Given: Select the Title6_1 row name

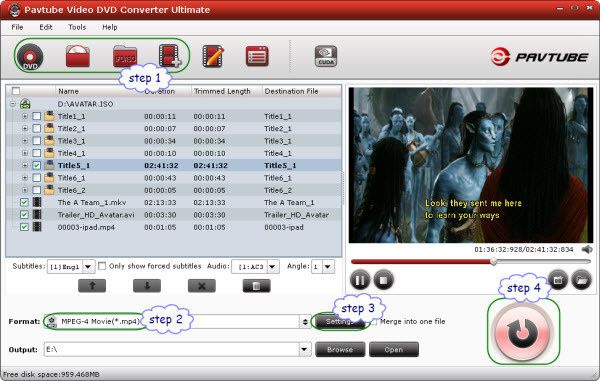Looking at the screenshot, I should pyautogui.click(x=72, y=178).
